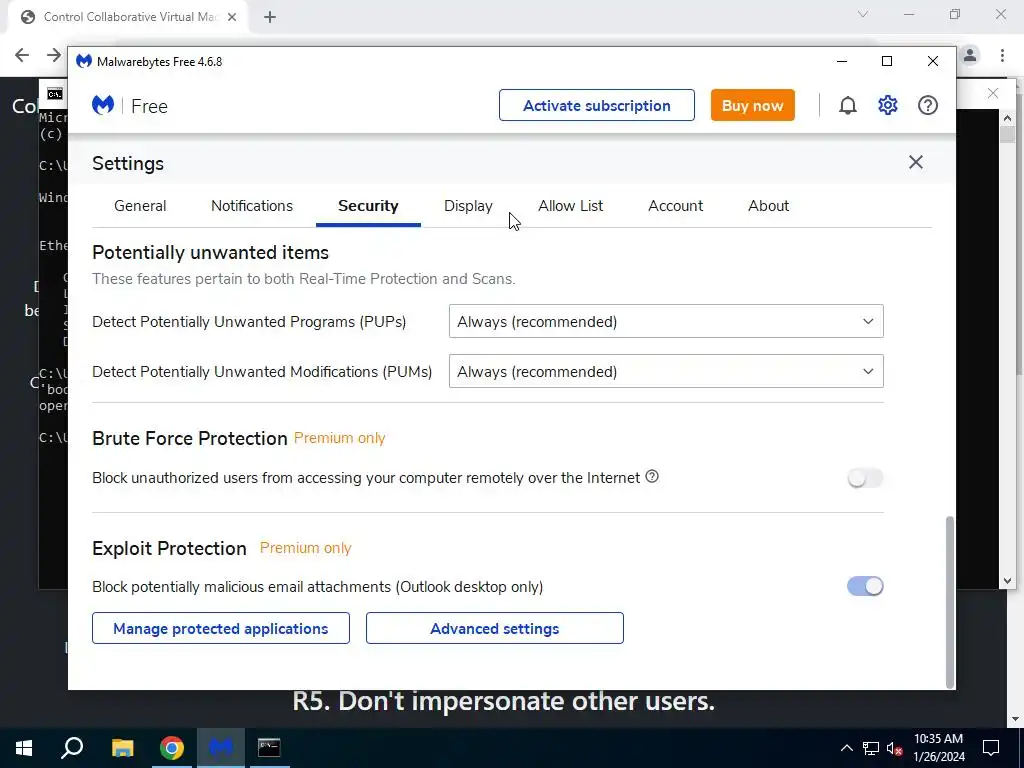
Task: Switch to the Display tab
Action: (x=468, y=206)
